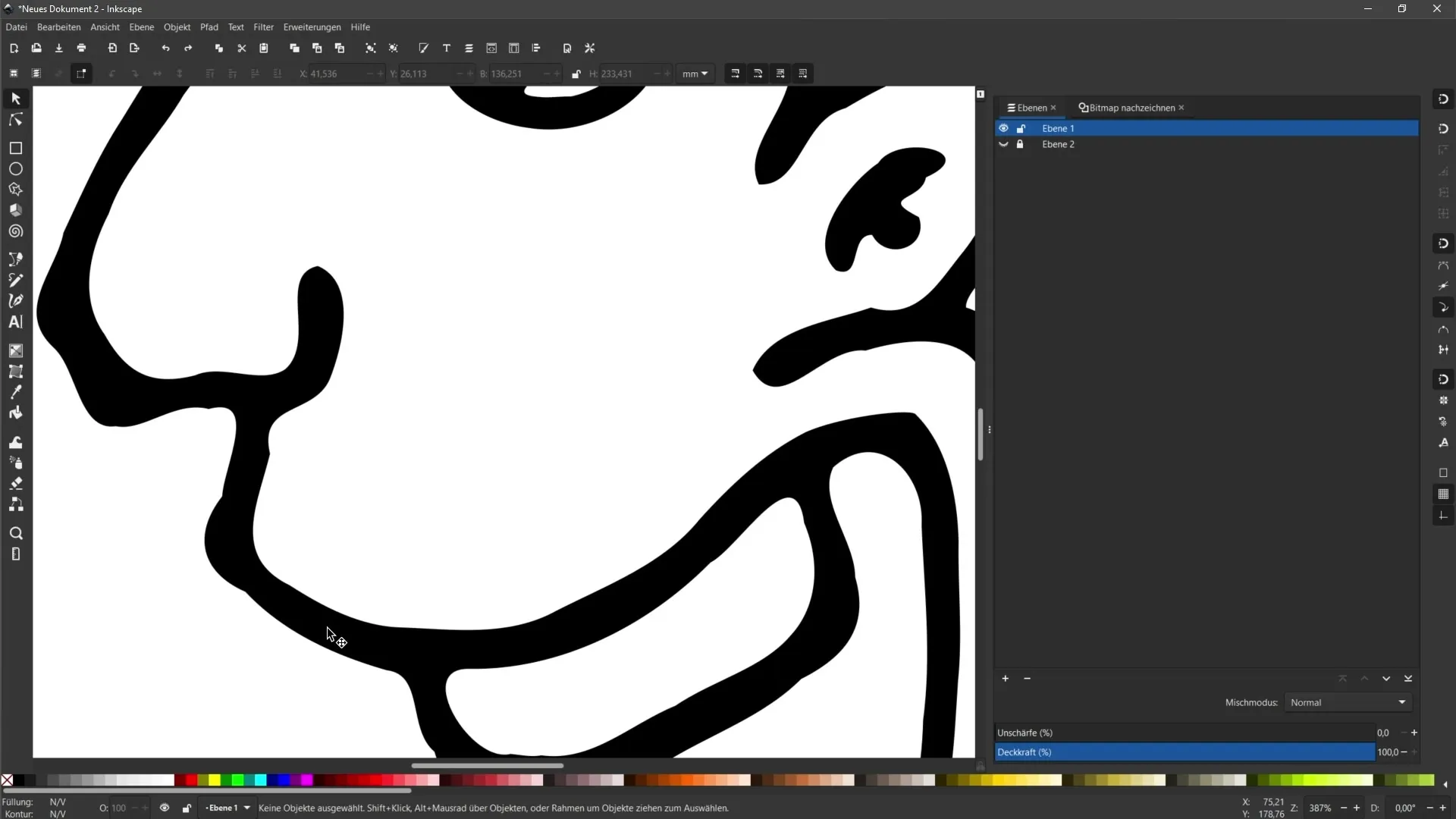This screenshot has height=819, width=1456.
Task: Select the Spray tool
Action: [15, 462]
